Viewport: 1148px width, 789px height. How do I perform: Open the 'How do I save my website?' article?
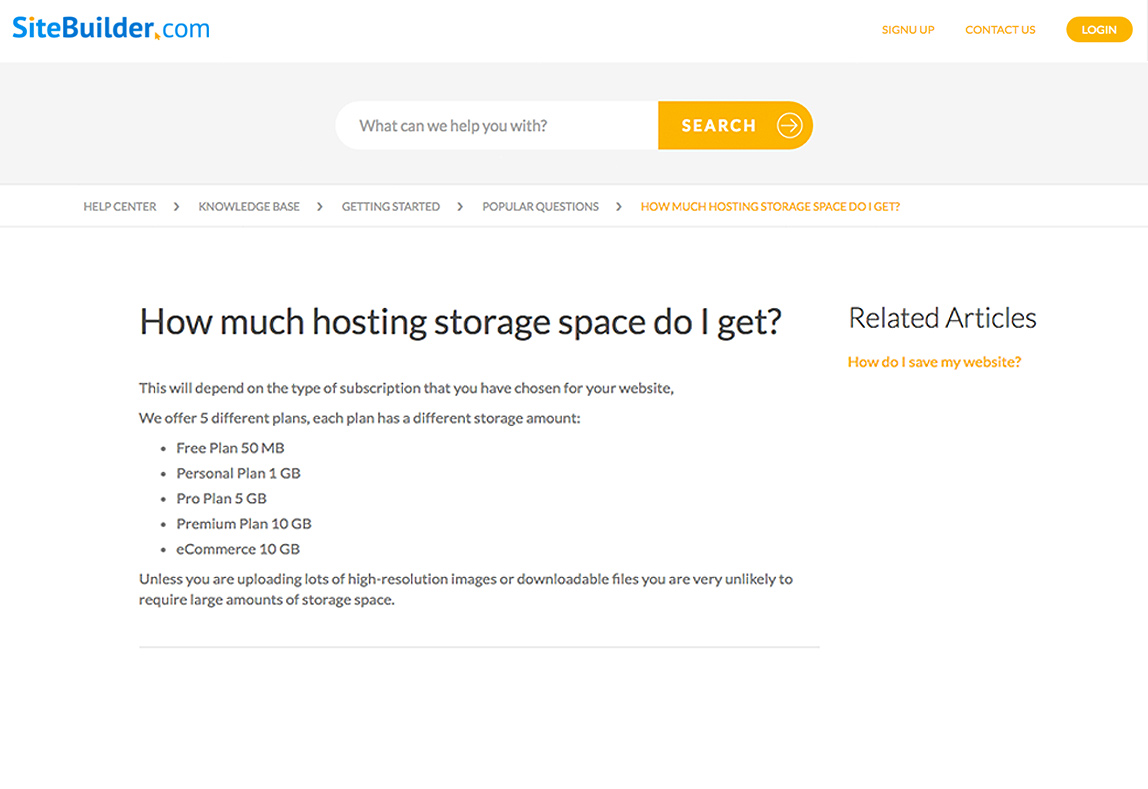click(934, 361)
